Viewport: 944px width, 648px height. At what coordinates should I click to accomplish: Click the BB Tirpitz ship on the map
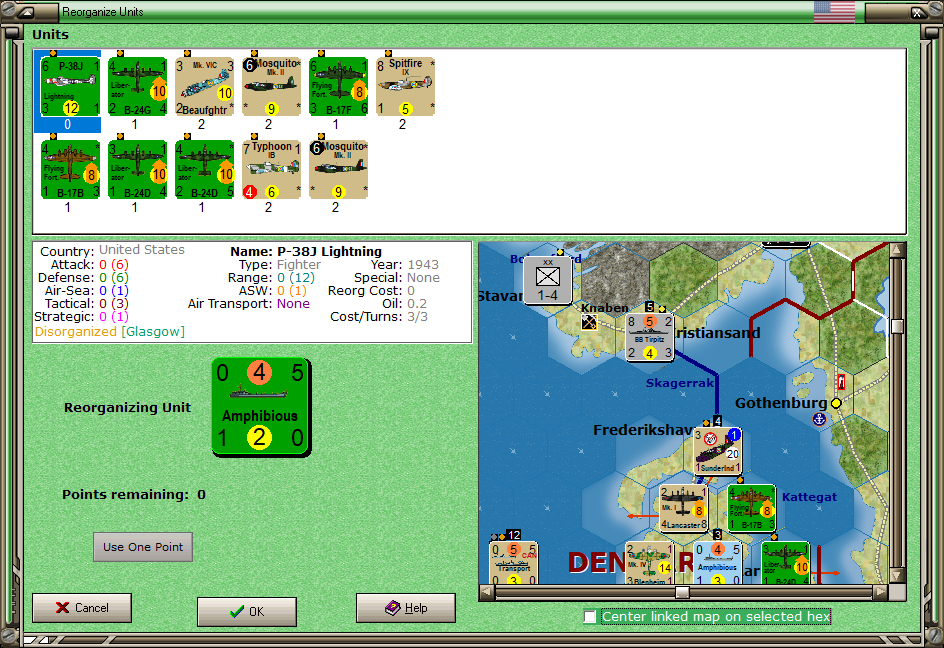[649, 337]
